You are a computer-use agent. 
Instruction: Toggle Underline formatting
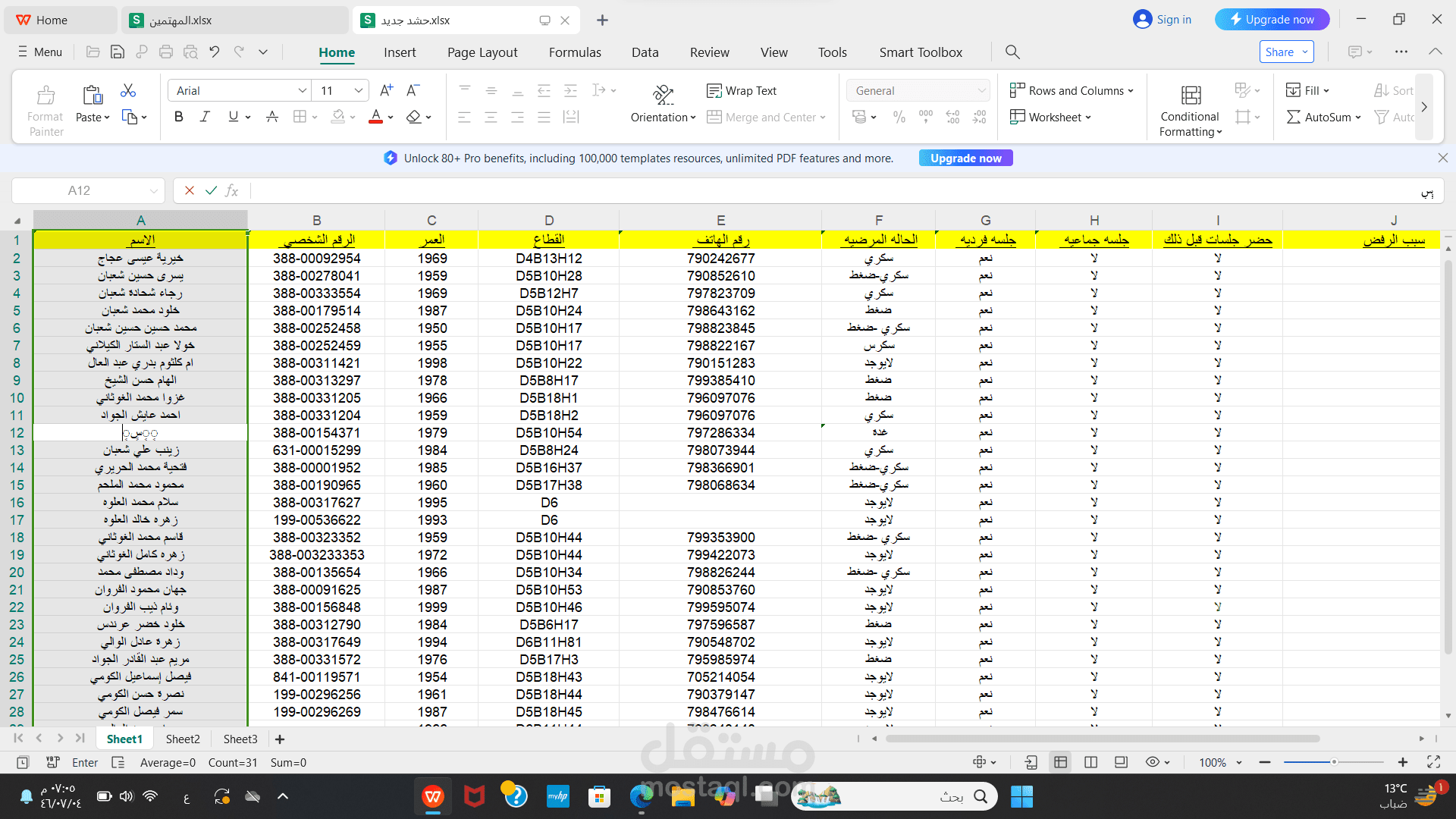pos(233,117)
